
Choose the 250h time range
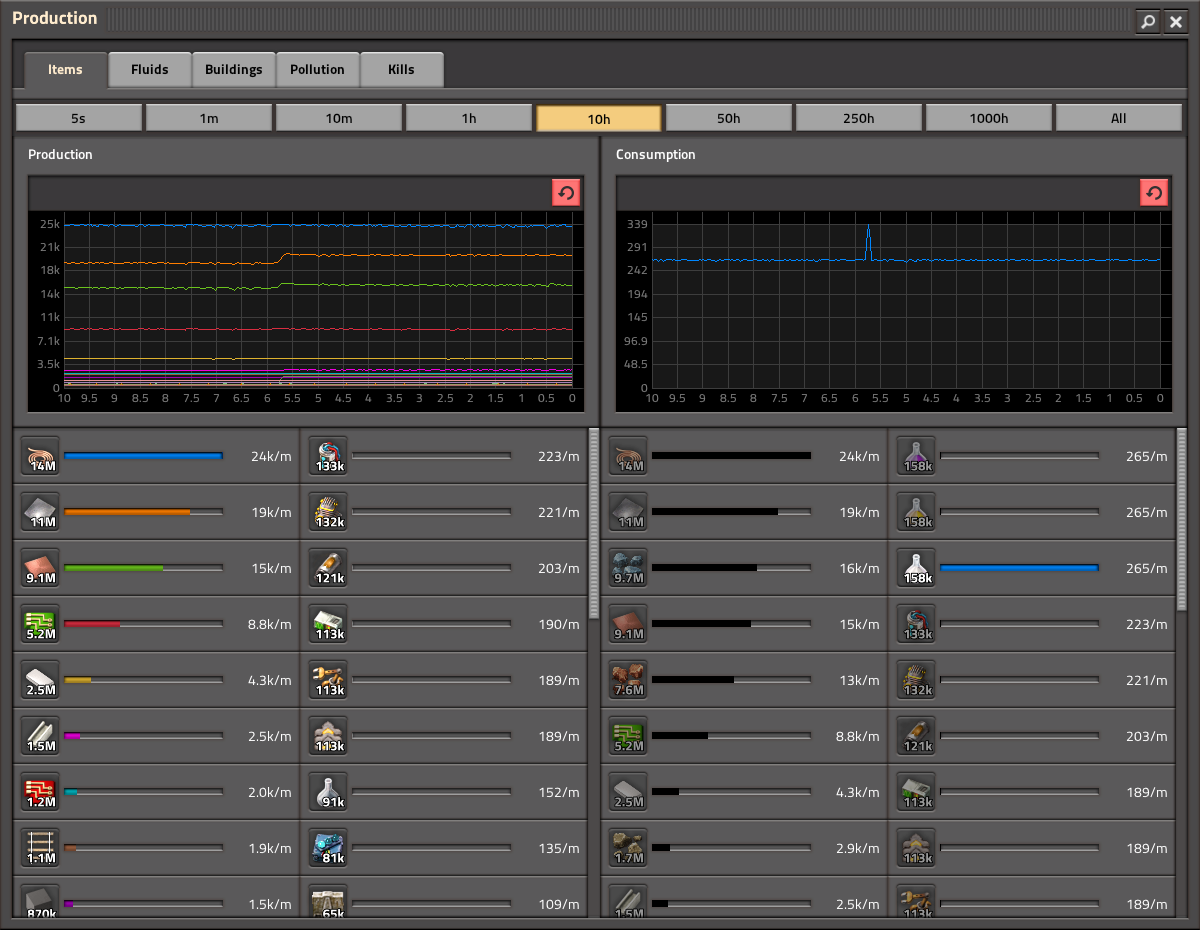click(x=859, y=118)
